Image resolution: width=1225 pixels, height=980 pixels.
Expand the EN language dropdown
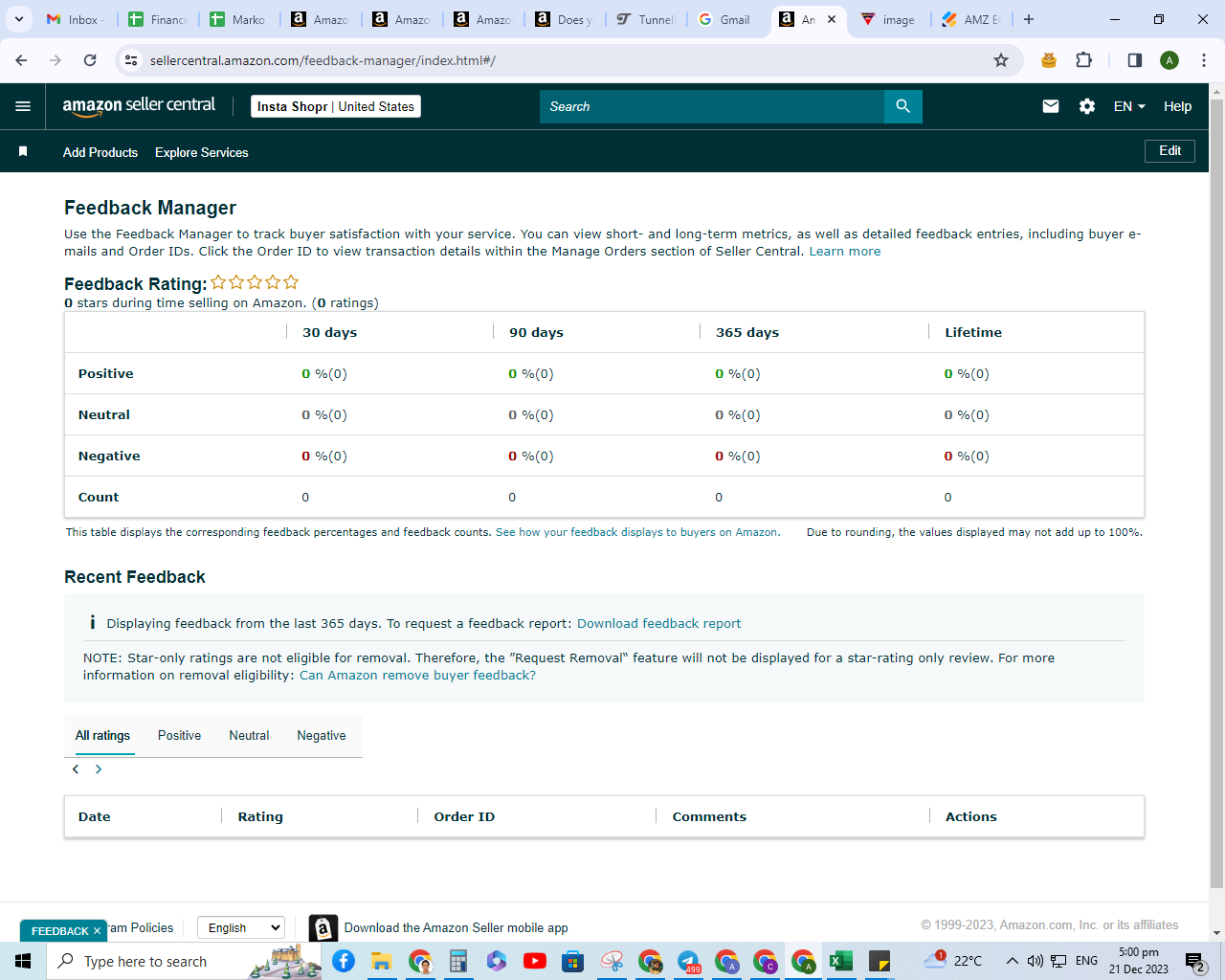point(1129,106)
